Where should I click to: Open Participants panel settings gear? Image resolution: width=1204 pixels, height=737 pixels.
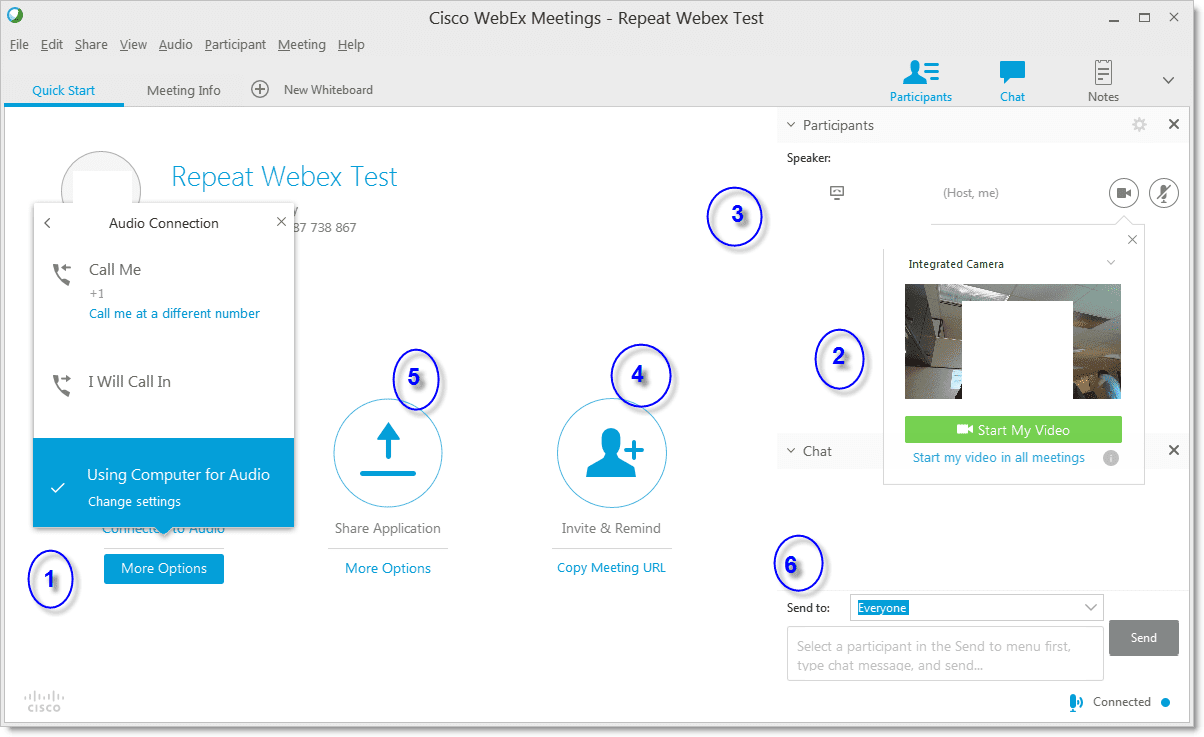[1139, 125]
